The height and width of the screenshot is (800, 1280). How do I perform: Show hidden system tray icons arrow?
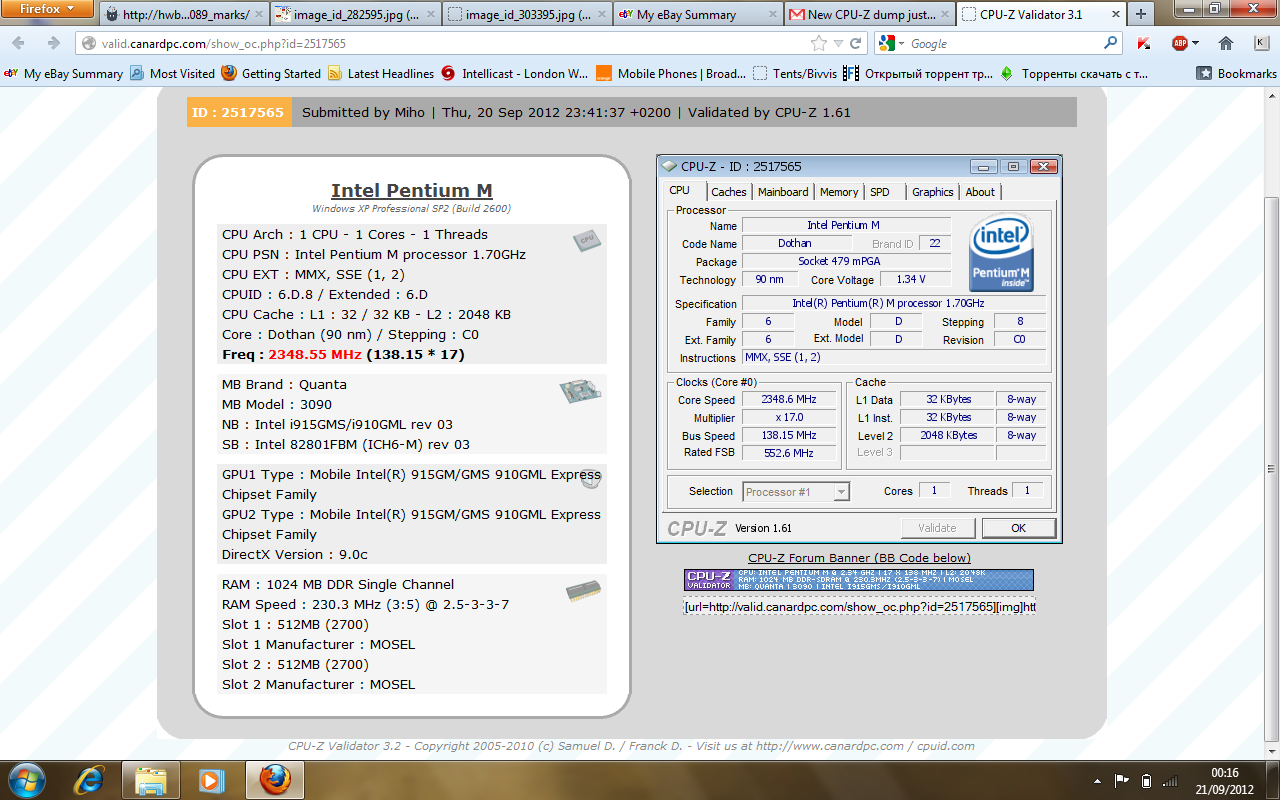pos(1099,780)
